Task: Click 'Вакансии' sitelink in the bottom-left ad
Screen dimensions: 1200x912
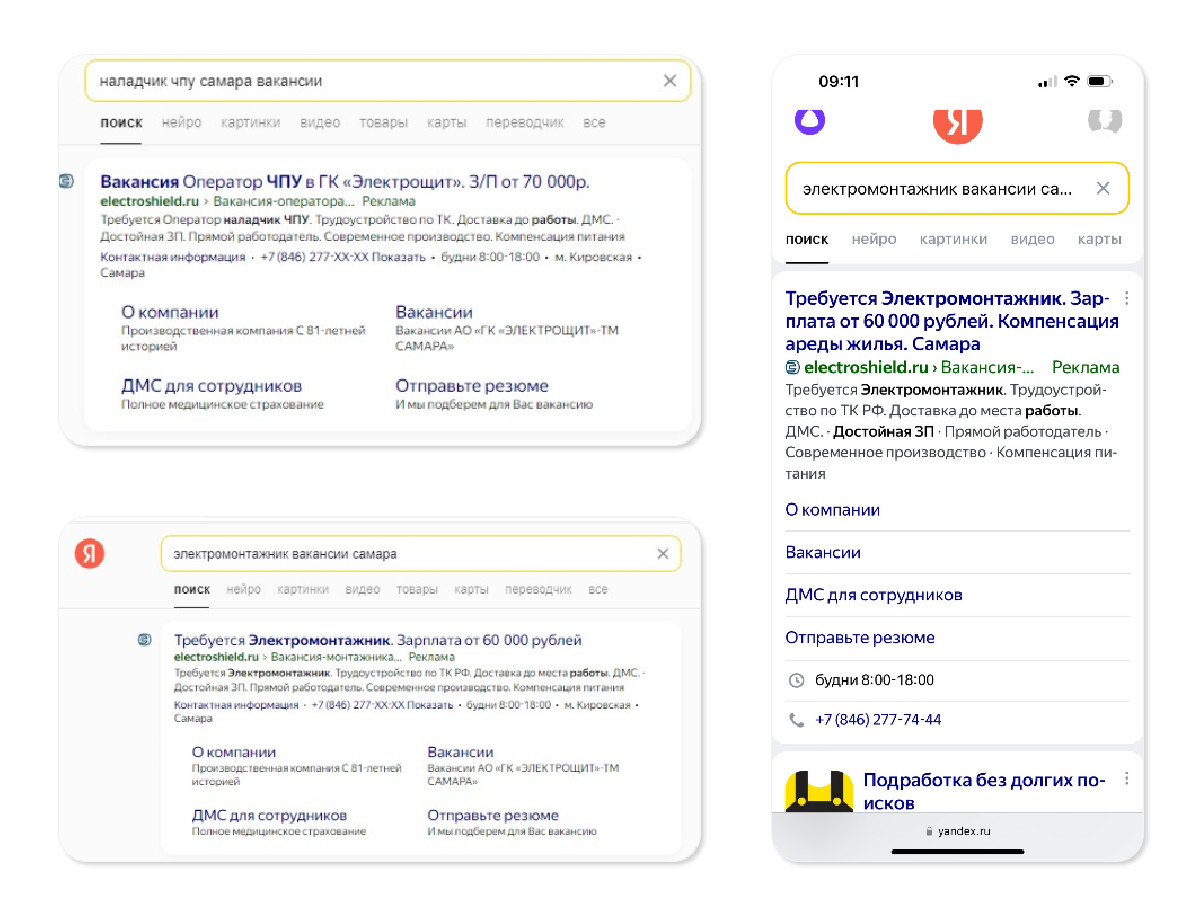Action: [460, 752]
